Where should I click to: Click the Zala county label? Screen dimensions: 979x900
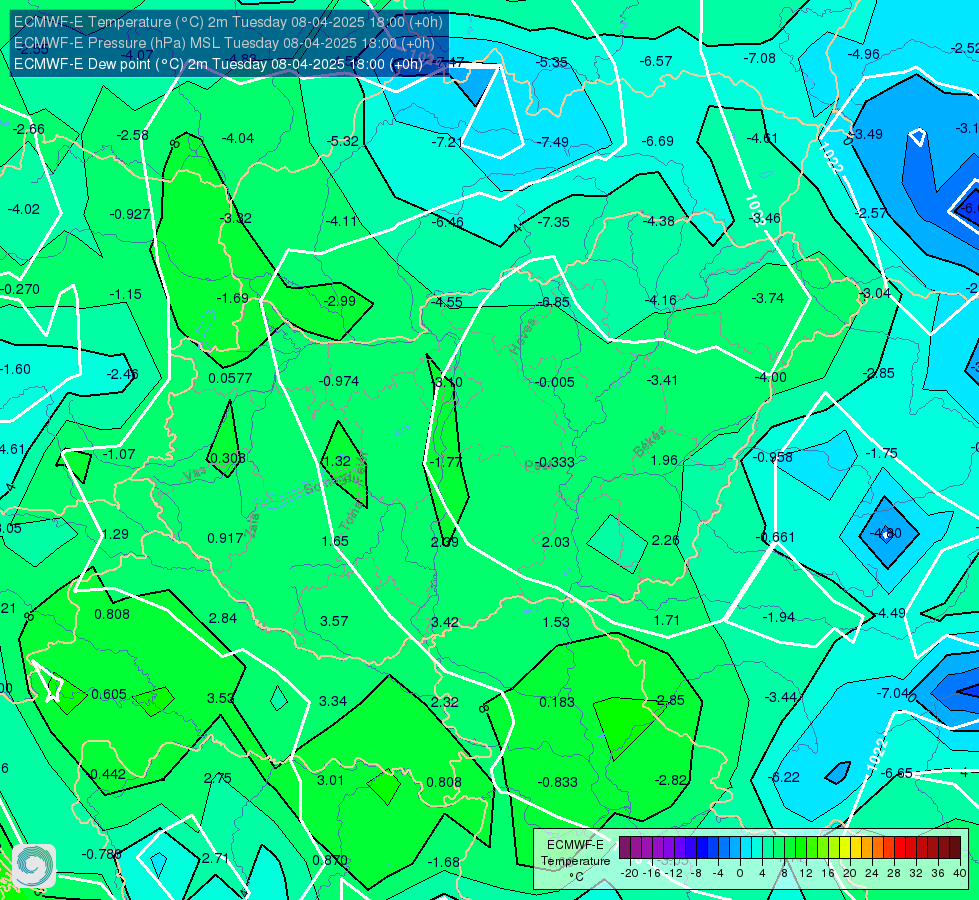click(x=252, y=525)
